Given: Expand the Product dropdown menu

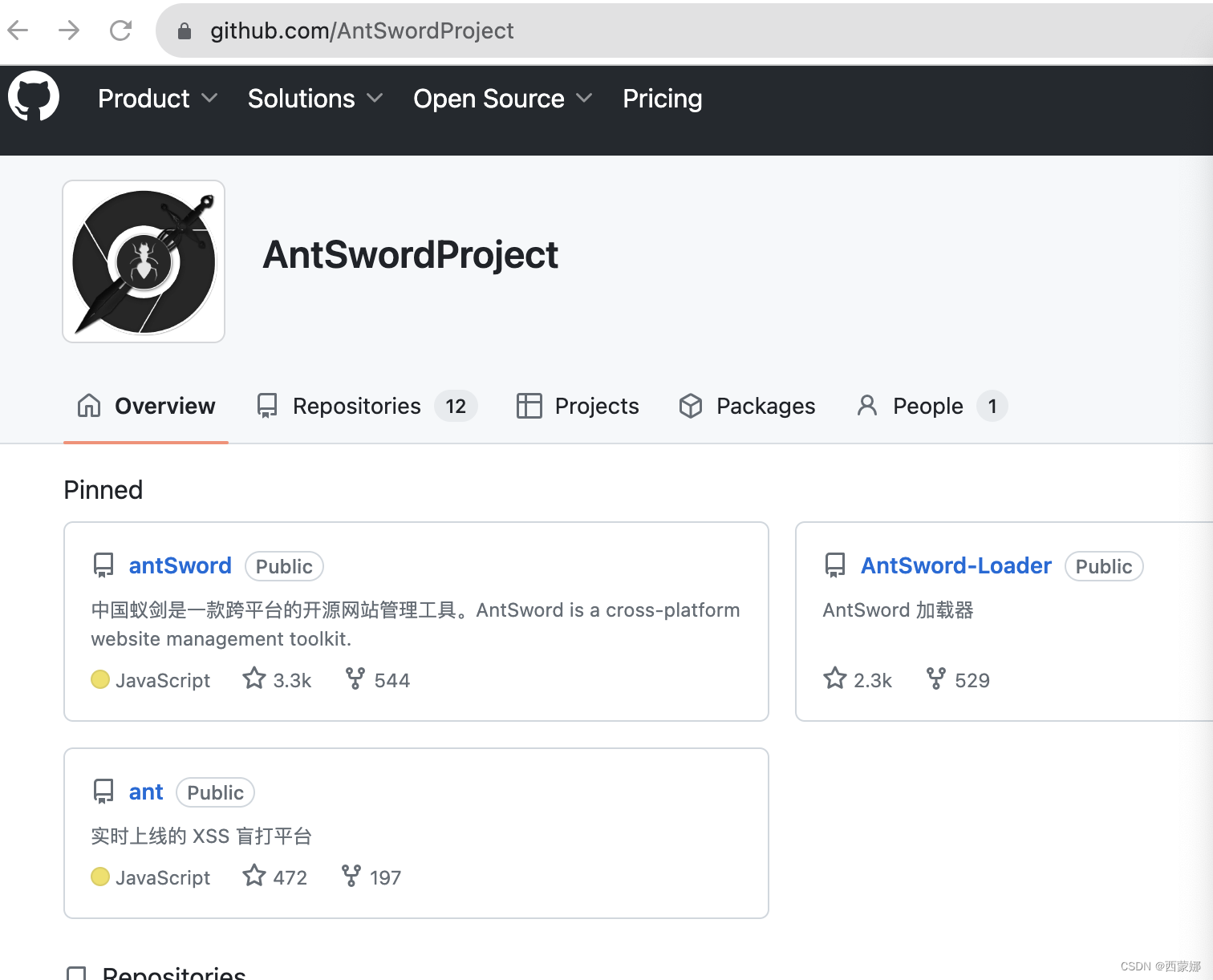Looking at the screenshot, I should (x=157, y=99).
